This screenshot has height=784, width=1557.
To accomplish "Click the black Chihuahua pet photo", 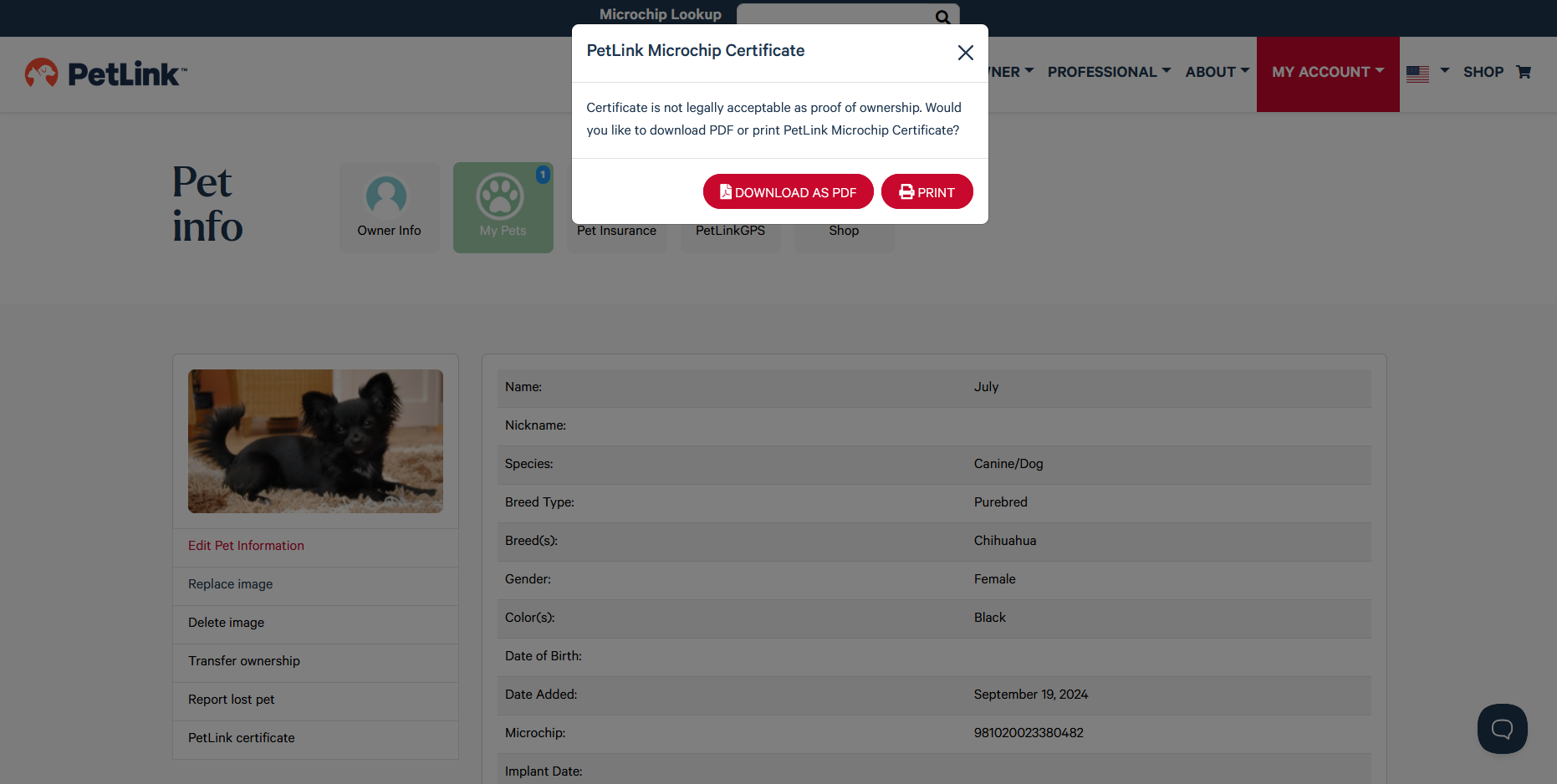I will 315,441.
